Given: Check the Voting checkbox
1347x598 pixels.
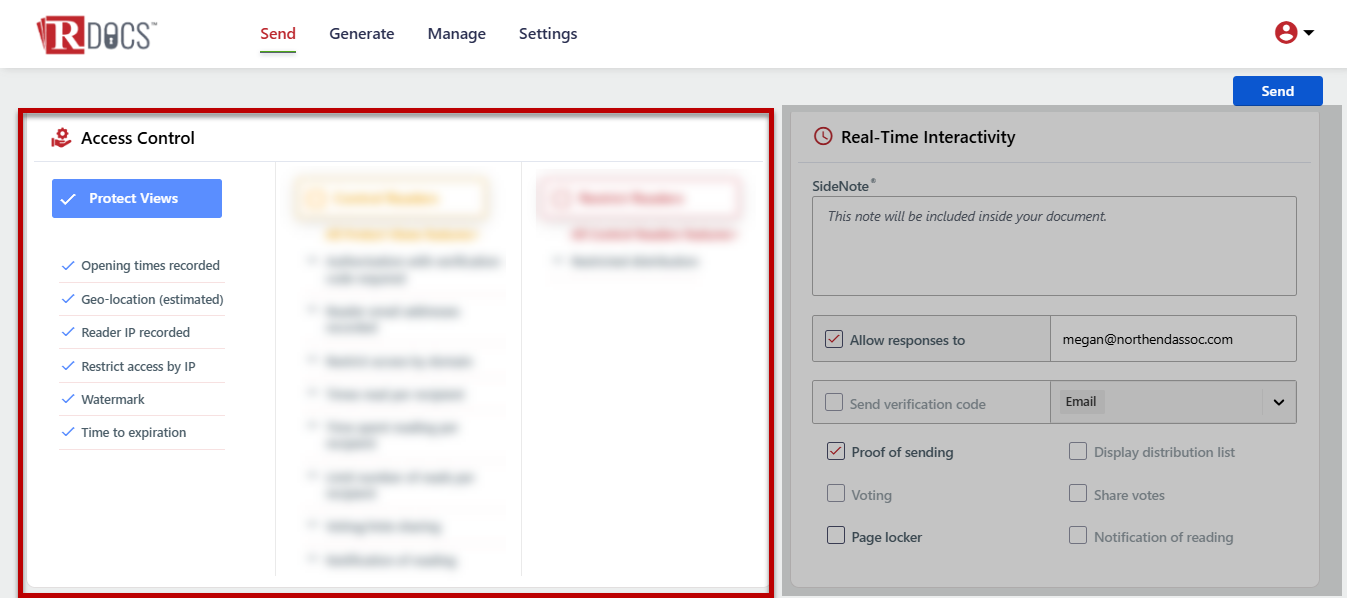Looking at the screenshot, I should (x=836, y=494).
